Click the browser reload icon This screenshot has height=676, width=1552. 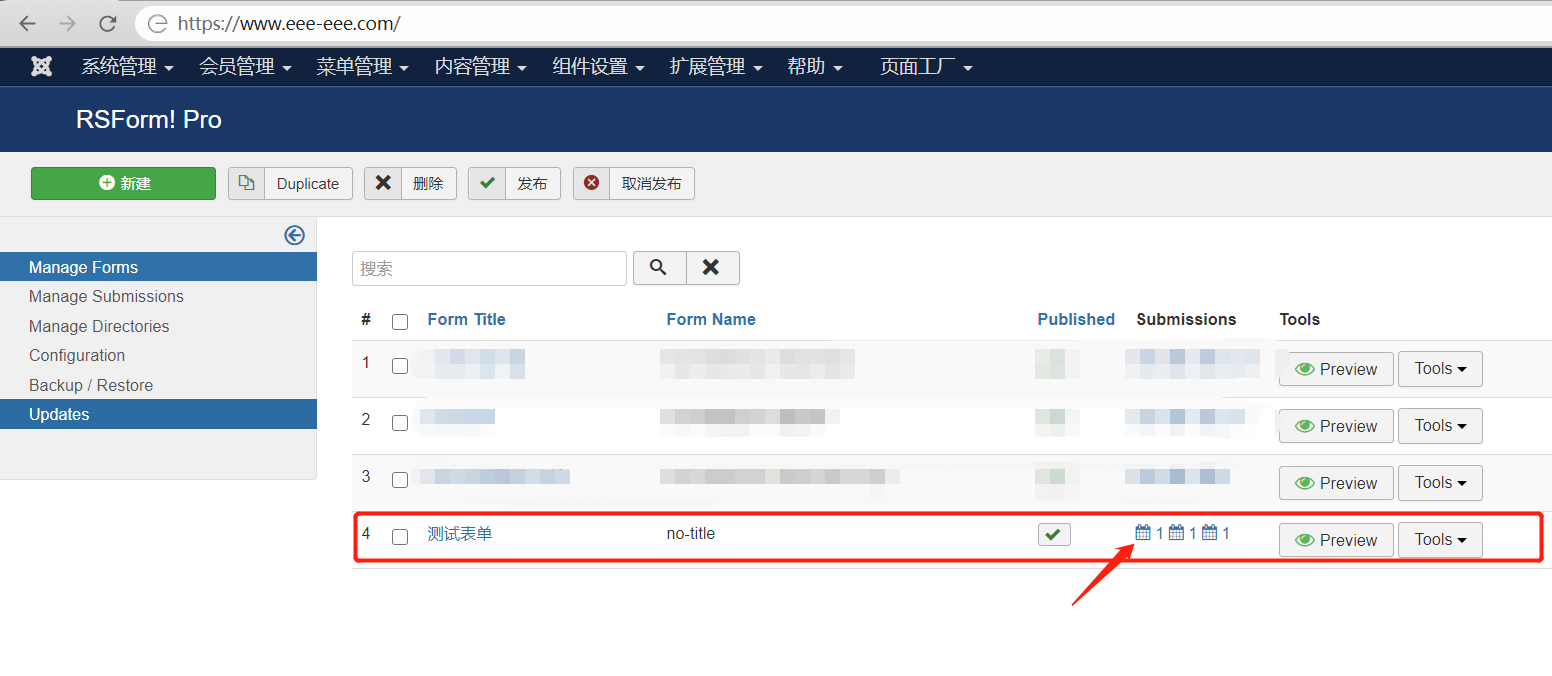[x=105, y=23]
